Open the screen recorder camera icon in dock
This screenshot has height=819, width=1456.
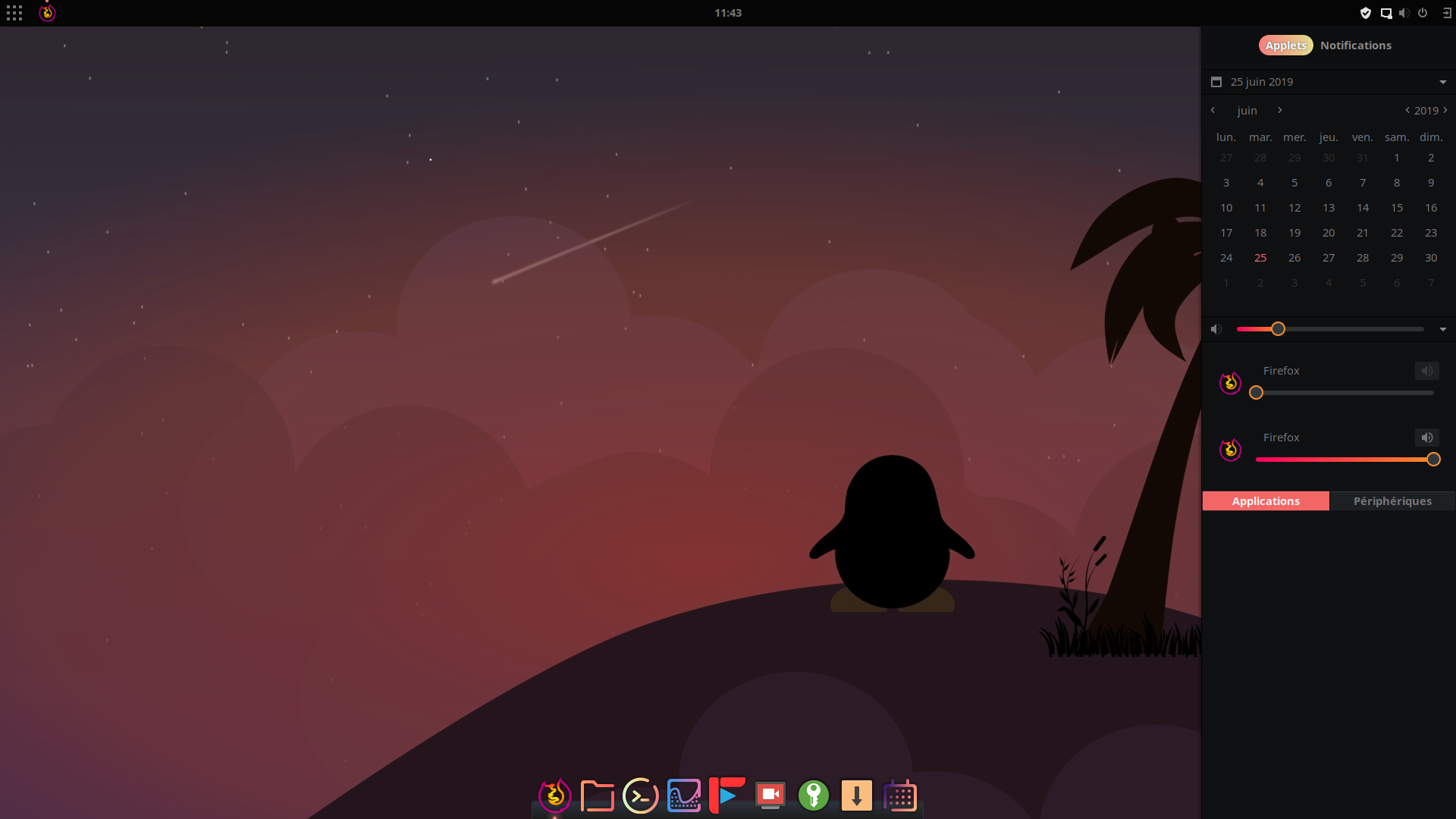click(x=770, y=795)
